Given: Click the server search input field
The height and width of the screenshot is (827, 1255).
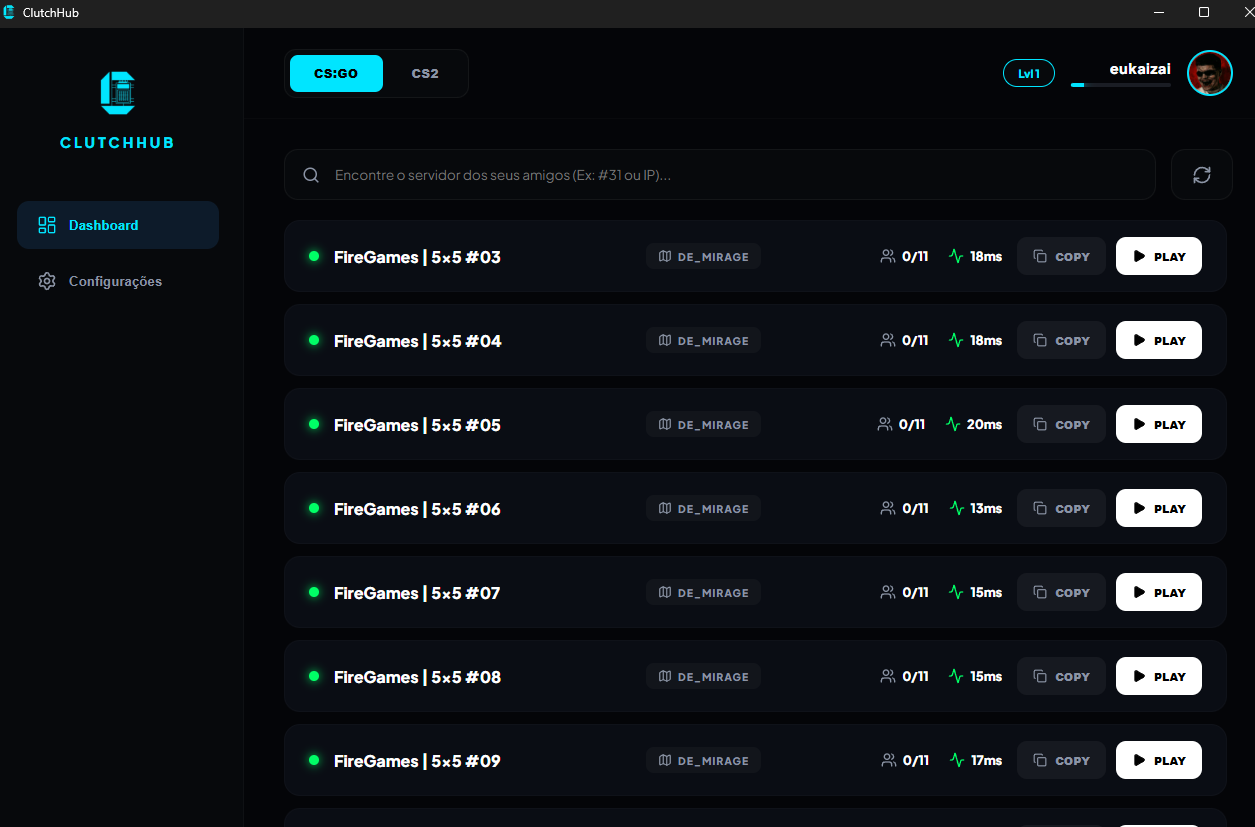Looking at the screenshot, I should point(719,174).
